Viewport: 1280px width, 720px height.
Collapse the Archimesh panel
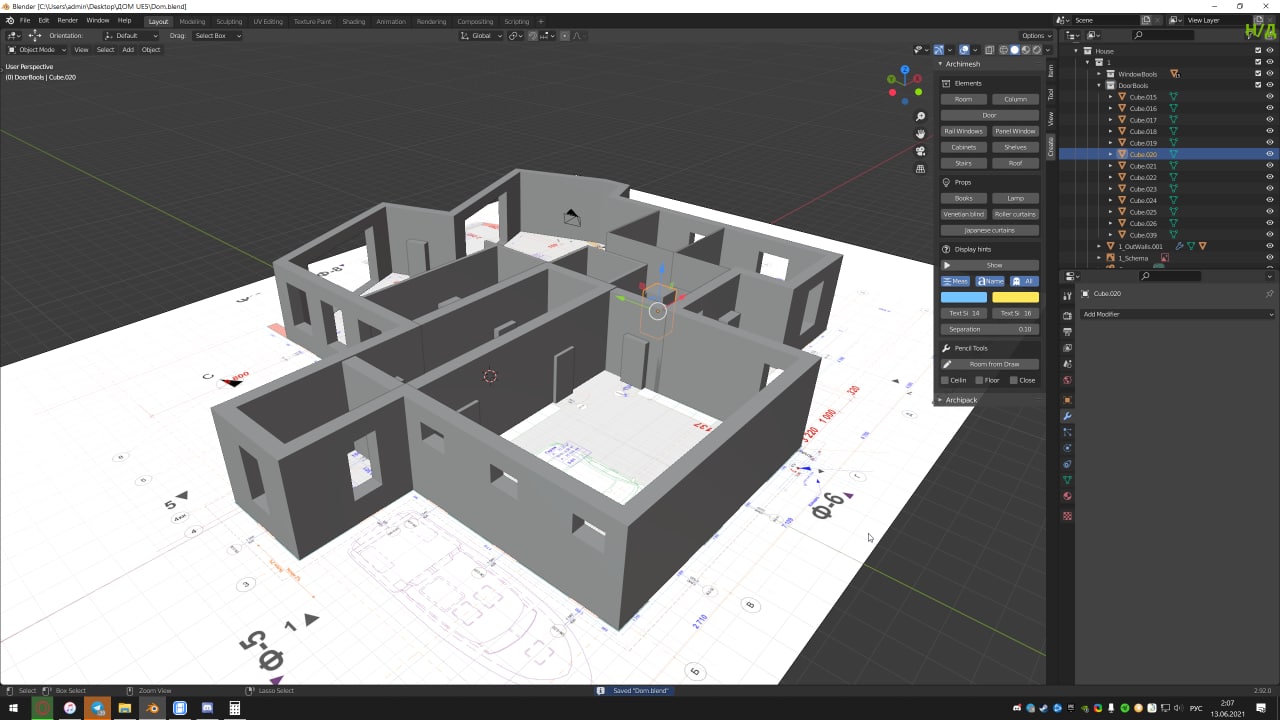(960, 64)
